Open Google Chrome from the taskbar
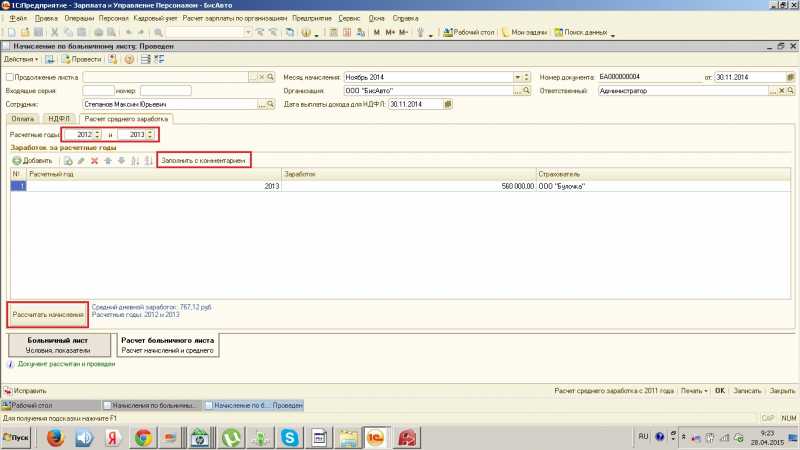 pyautogui.click(x=143, y=438)
